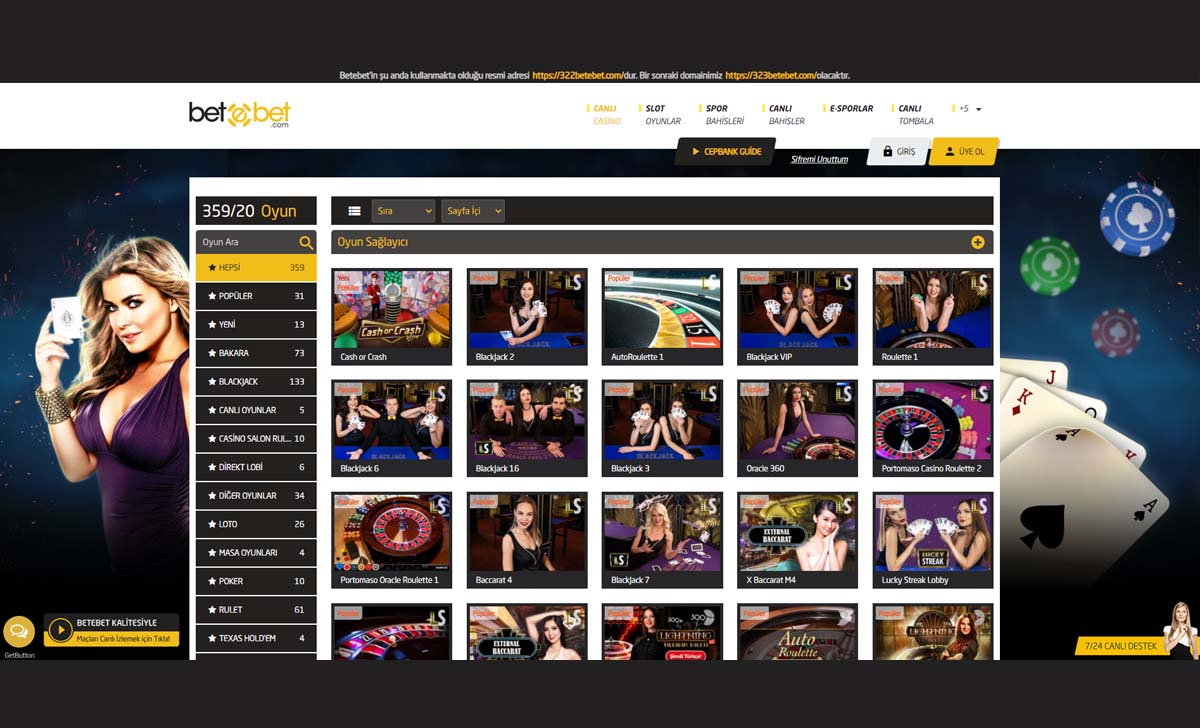Open Canlı Tombala menu item
Viewport: 1200px width, 728px height.
pos(913,114)
